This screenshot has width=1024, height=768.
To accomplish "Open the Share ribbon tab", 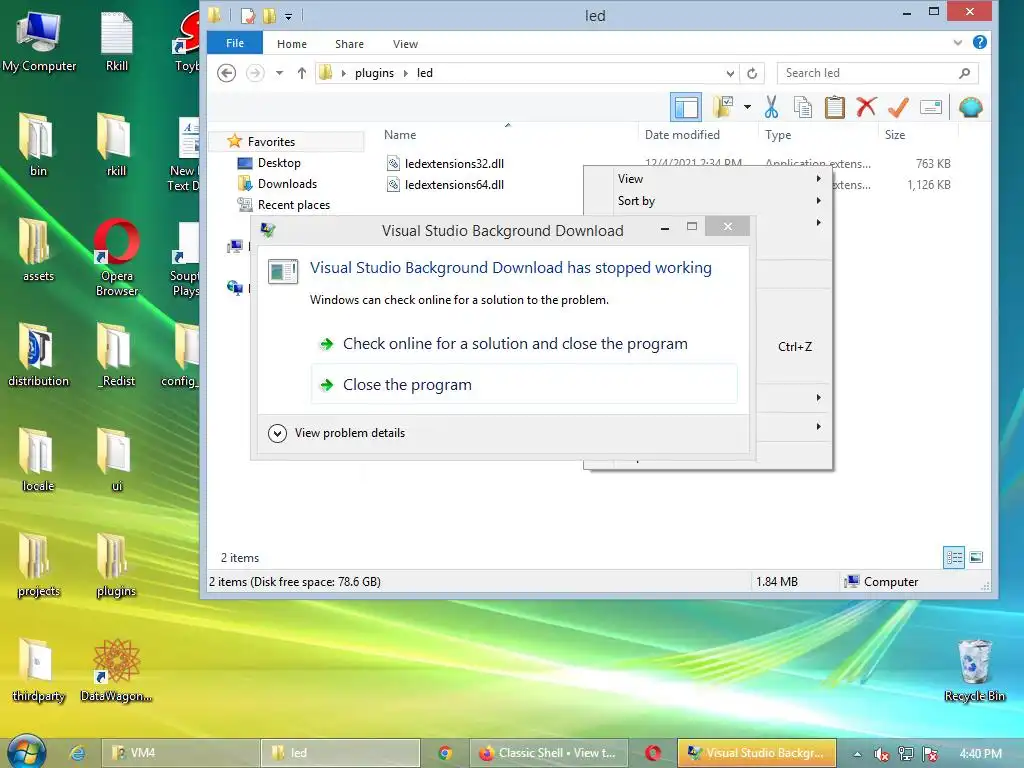I will pos(349,44).
